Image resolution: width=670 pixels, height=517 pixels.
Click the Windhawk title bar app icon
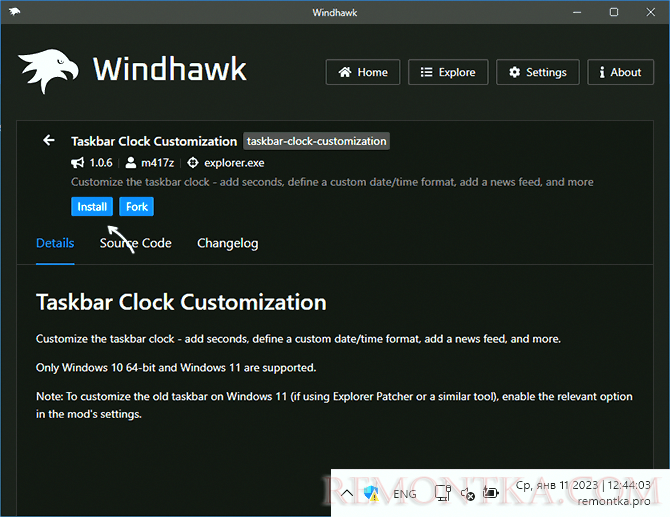pos(15,12)
